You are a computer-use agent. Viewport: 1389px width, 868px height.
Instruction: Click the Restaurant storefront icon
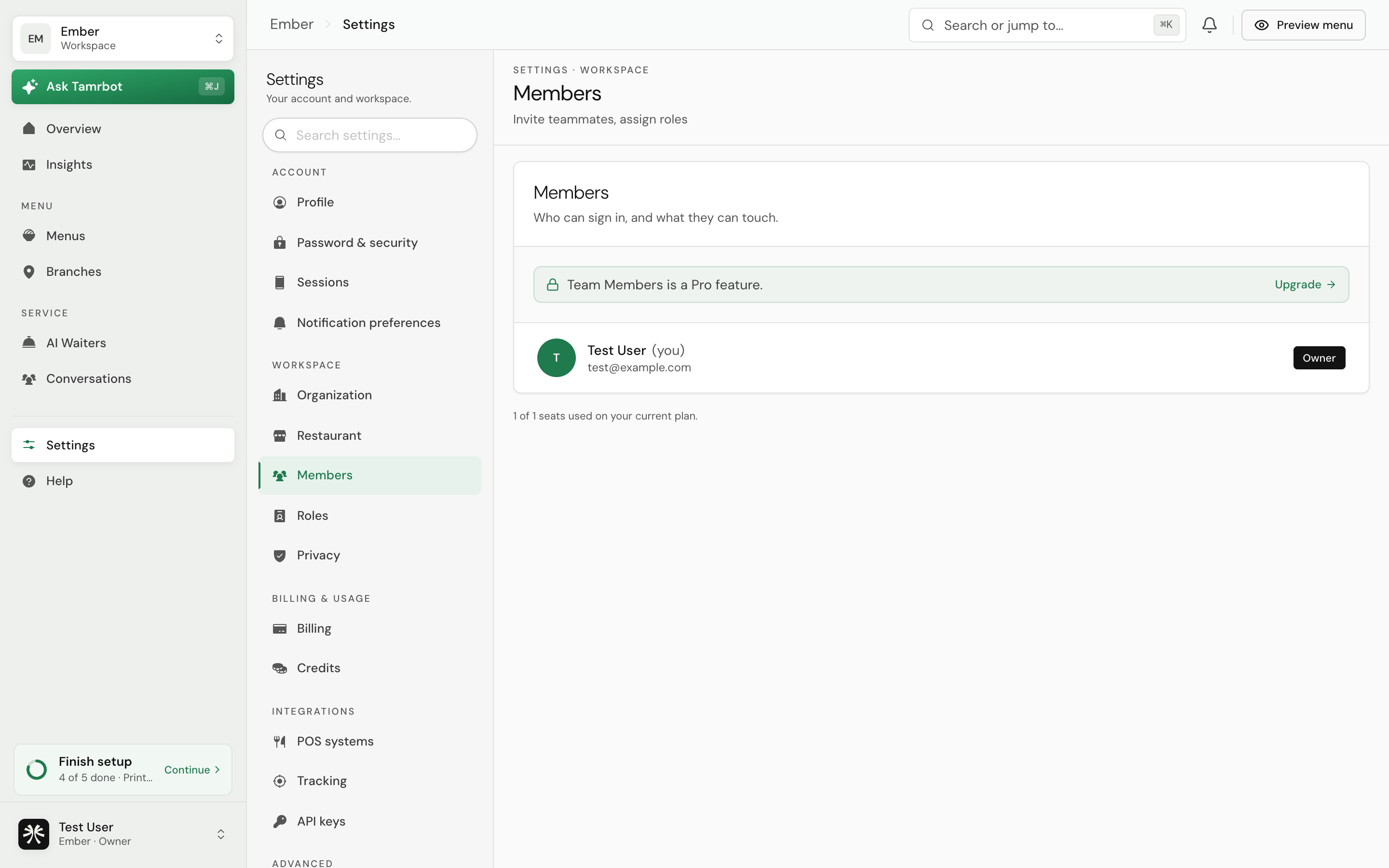tap(280, 436)
